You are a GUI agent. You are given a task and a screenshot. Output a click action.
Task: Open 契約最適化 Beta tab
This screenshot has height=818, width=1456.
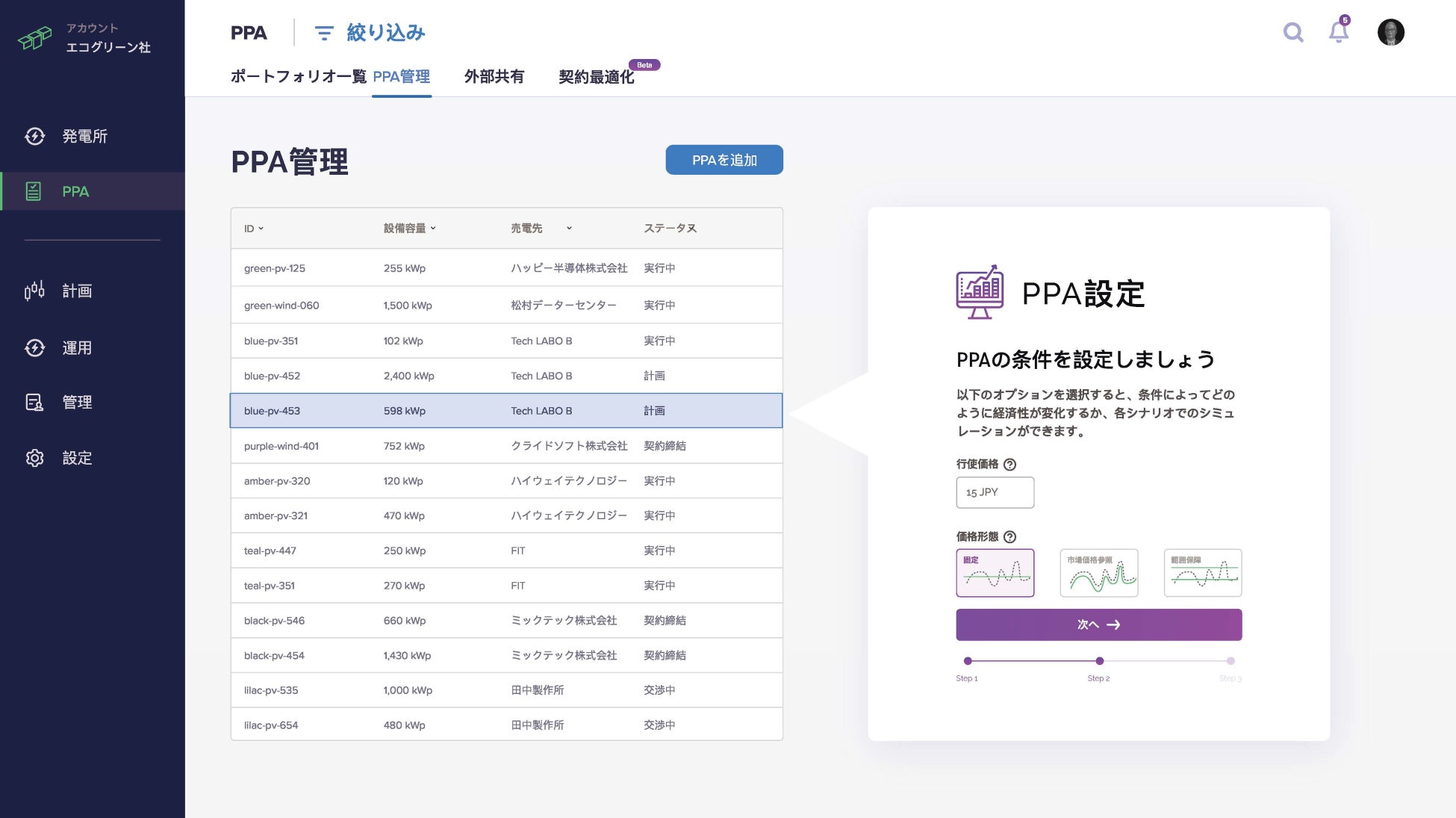coord(596,77)
